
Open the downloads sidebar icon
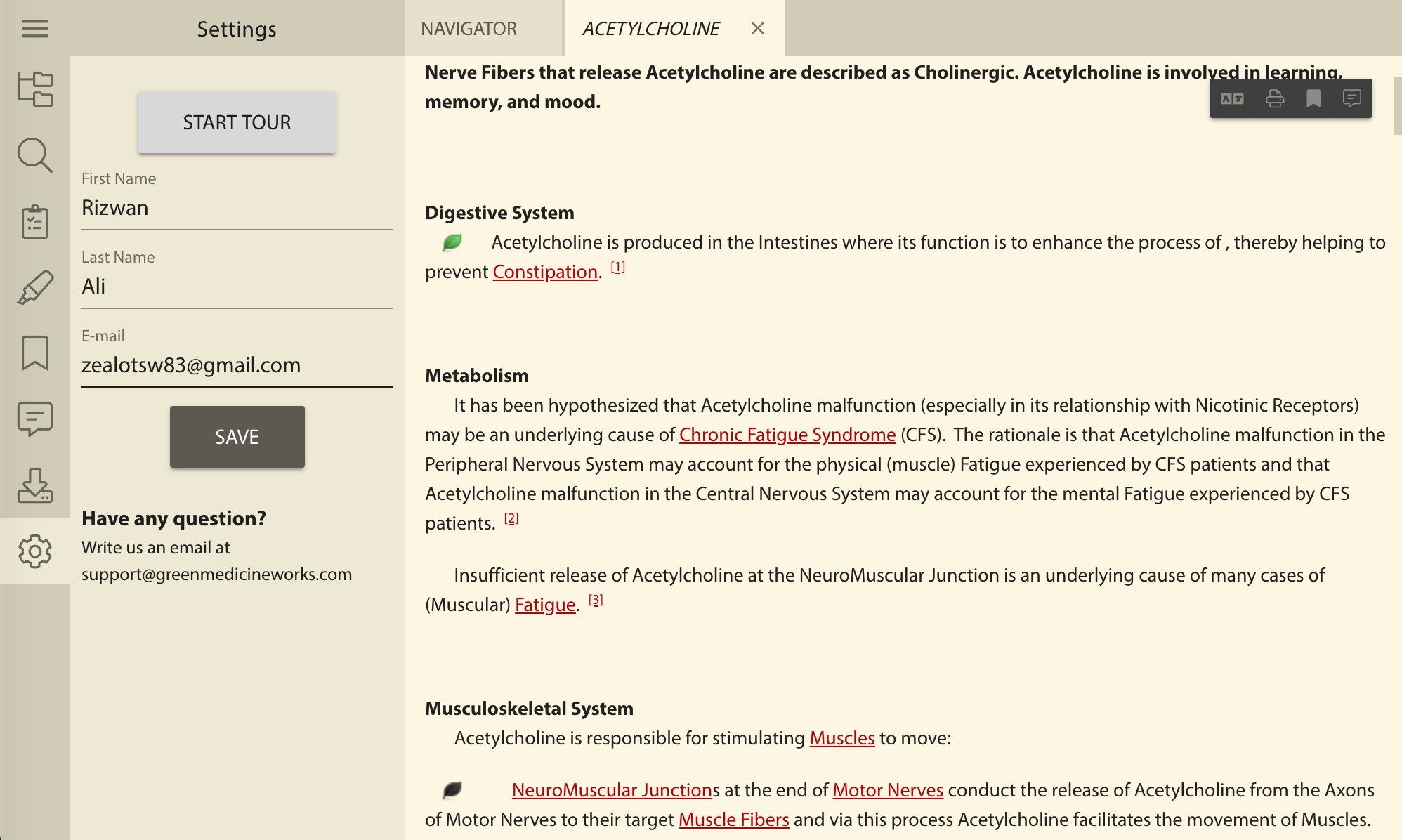[34, 485]
